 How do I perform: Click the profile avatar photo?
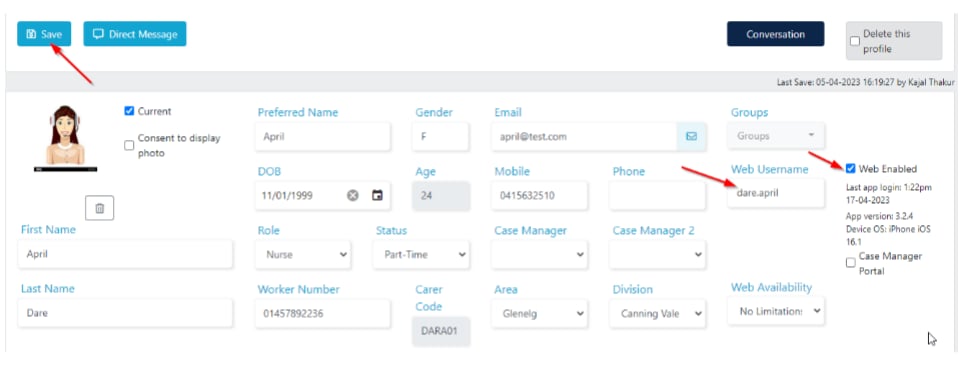[65, 138]
